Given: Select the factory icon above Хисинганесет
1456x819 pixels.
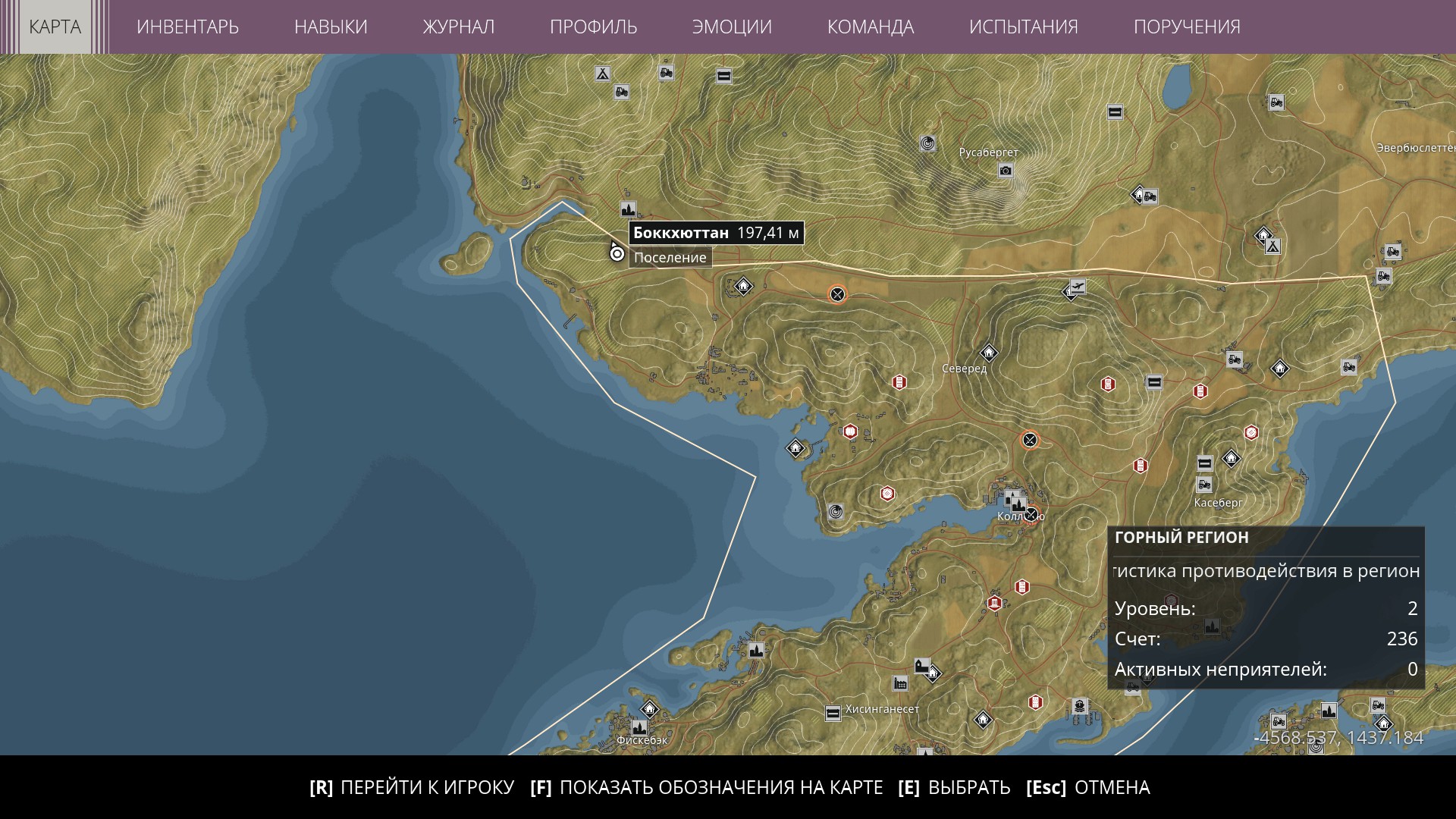Looking at the screenshot, I should (900, 683).
